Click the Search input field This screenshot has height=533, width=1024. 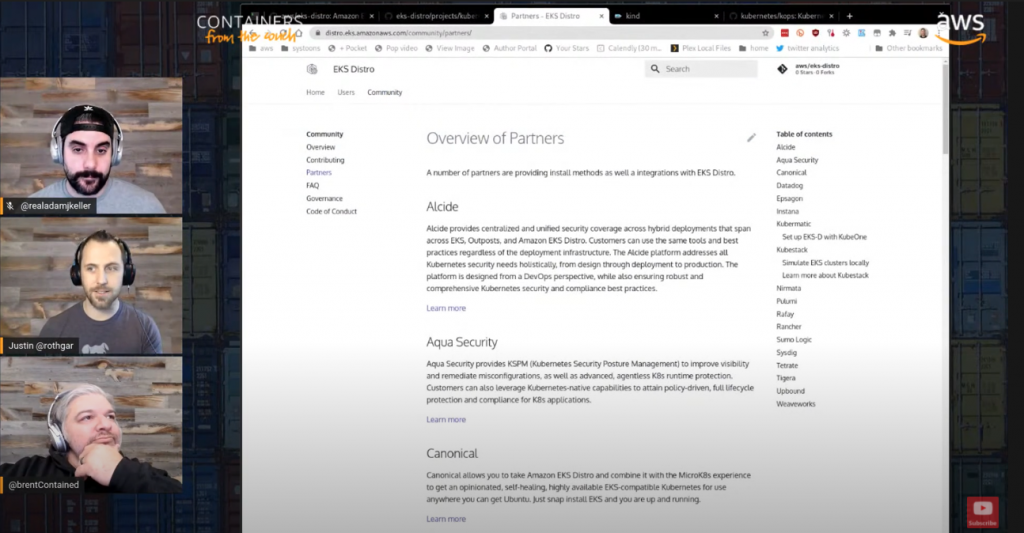701,69
